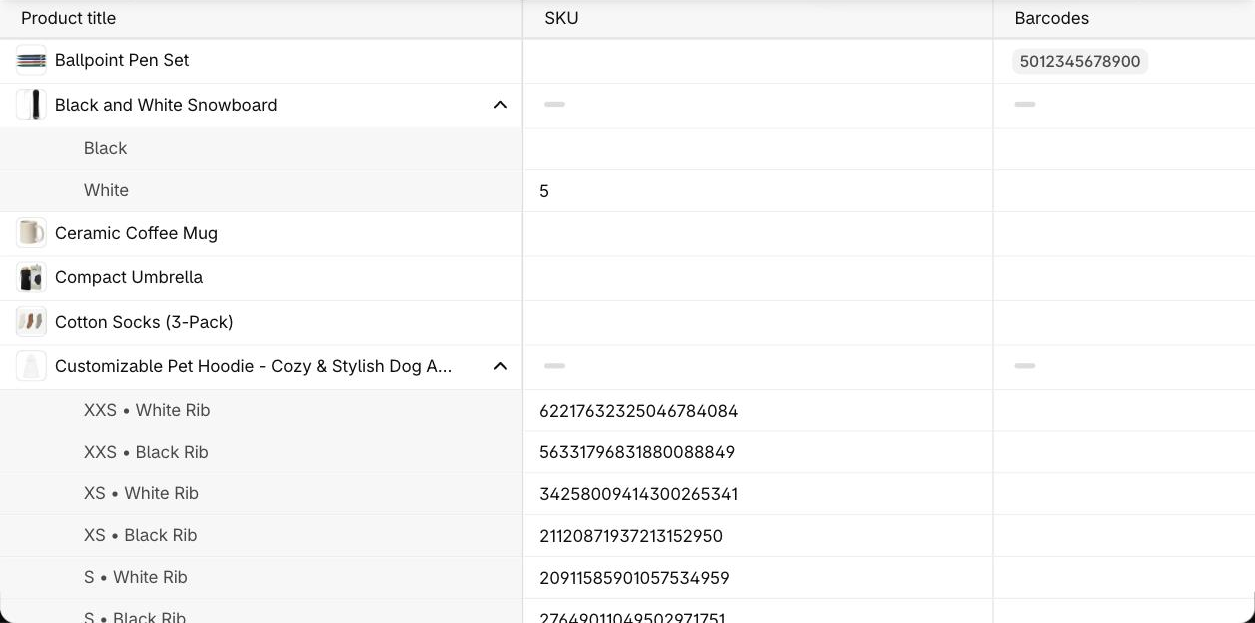Edit the Barcodes cell for XXS • White Rib

tap(1124, 410)
